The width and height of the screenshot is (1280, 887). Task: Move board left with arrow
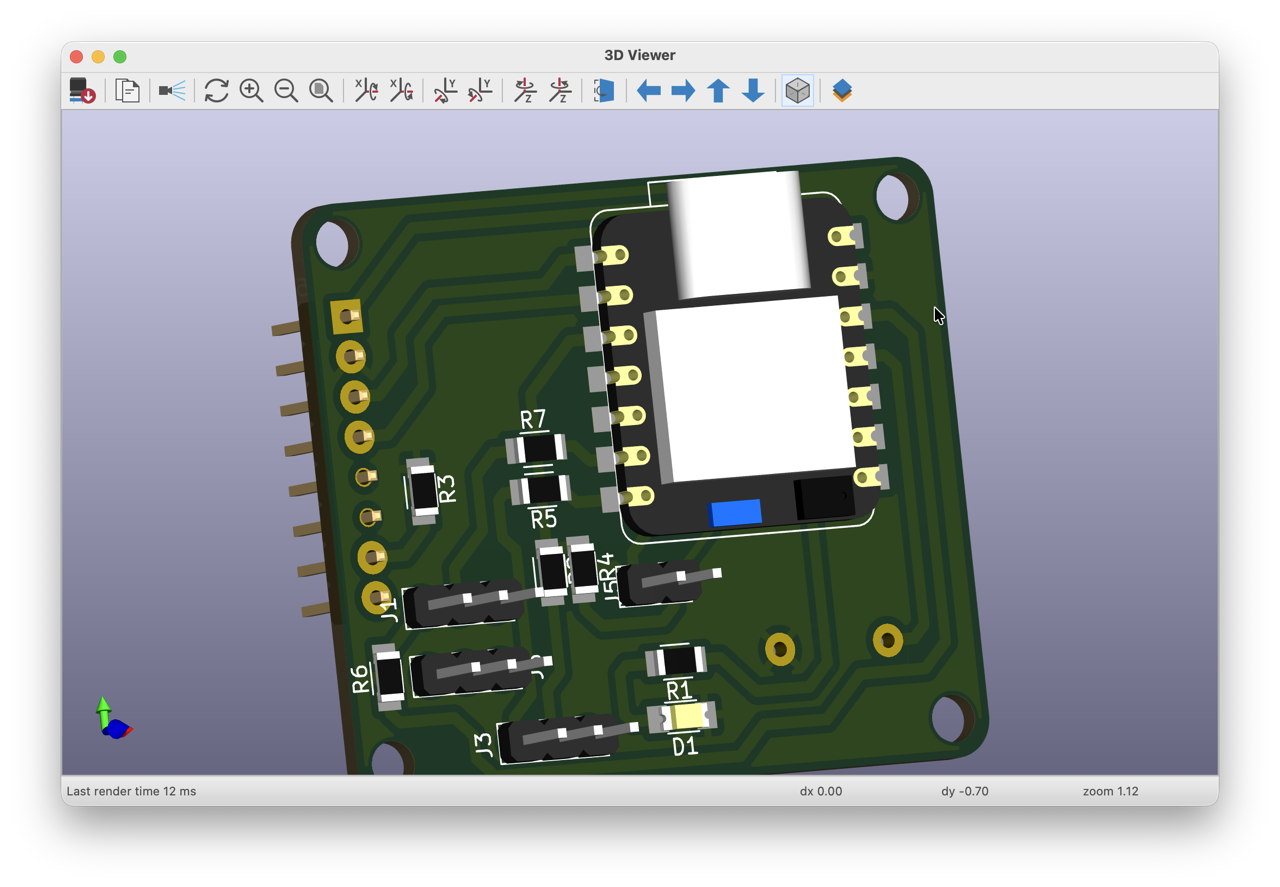649,91
